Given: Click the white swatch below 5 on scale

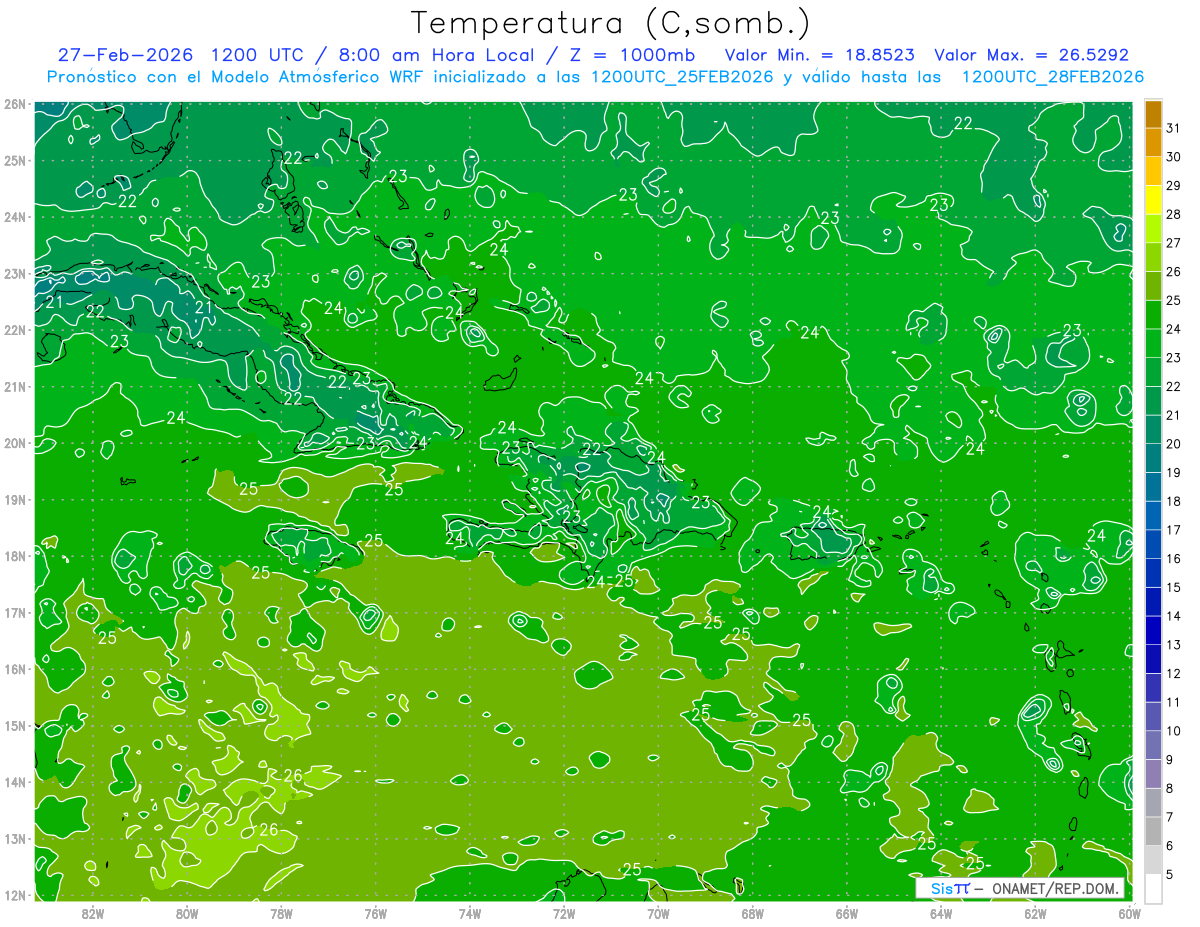Looking at the screenshot, I should 1153,888.
